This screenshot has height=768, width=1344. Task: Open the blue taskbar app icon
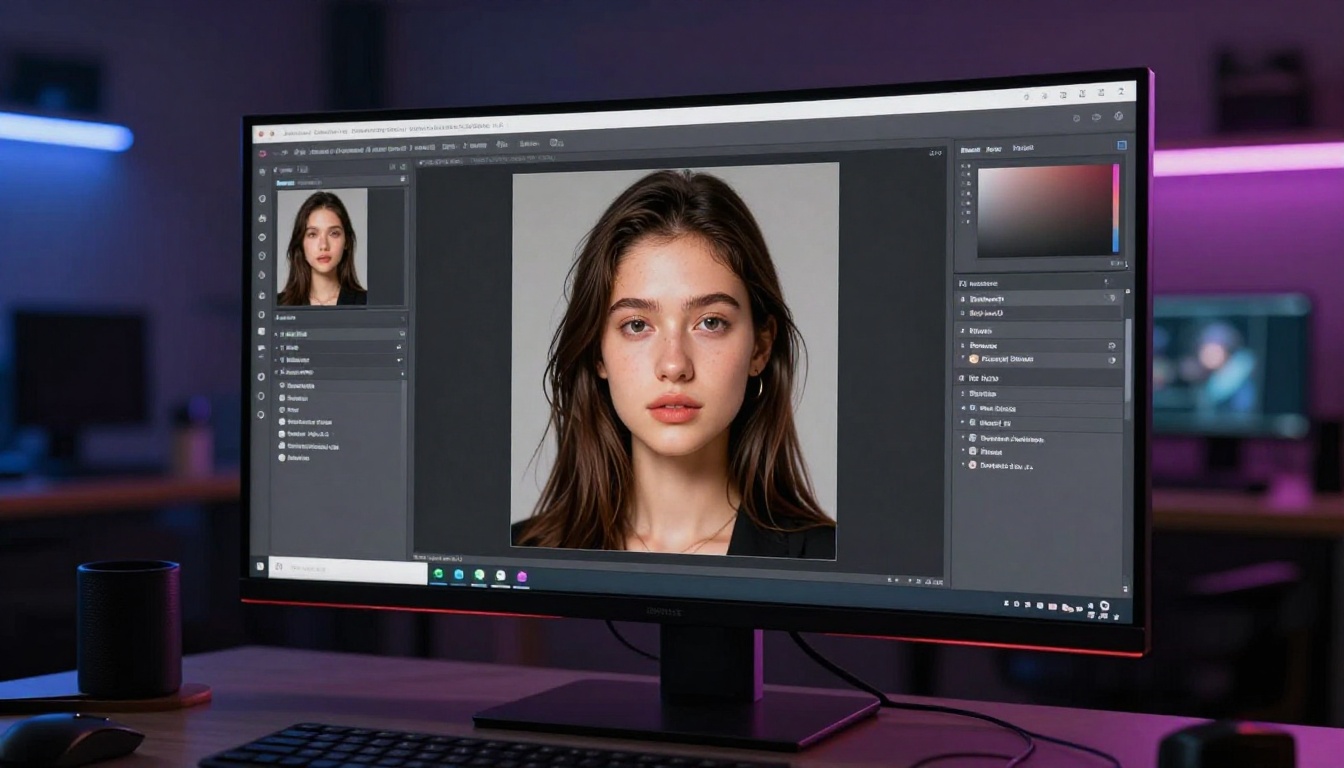pyautogui.click(x=459, y=574)
